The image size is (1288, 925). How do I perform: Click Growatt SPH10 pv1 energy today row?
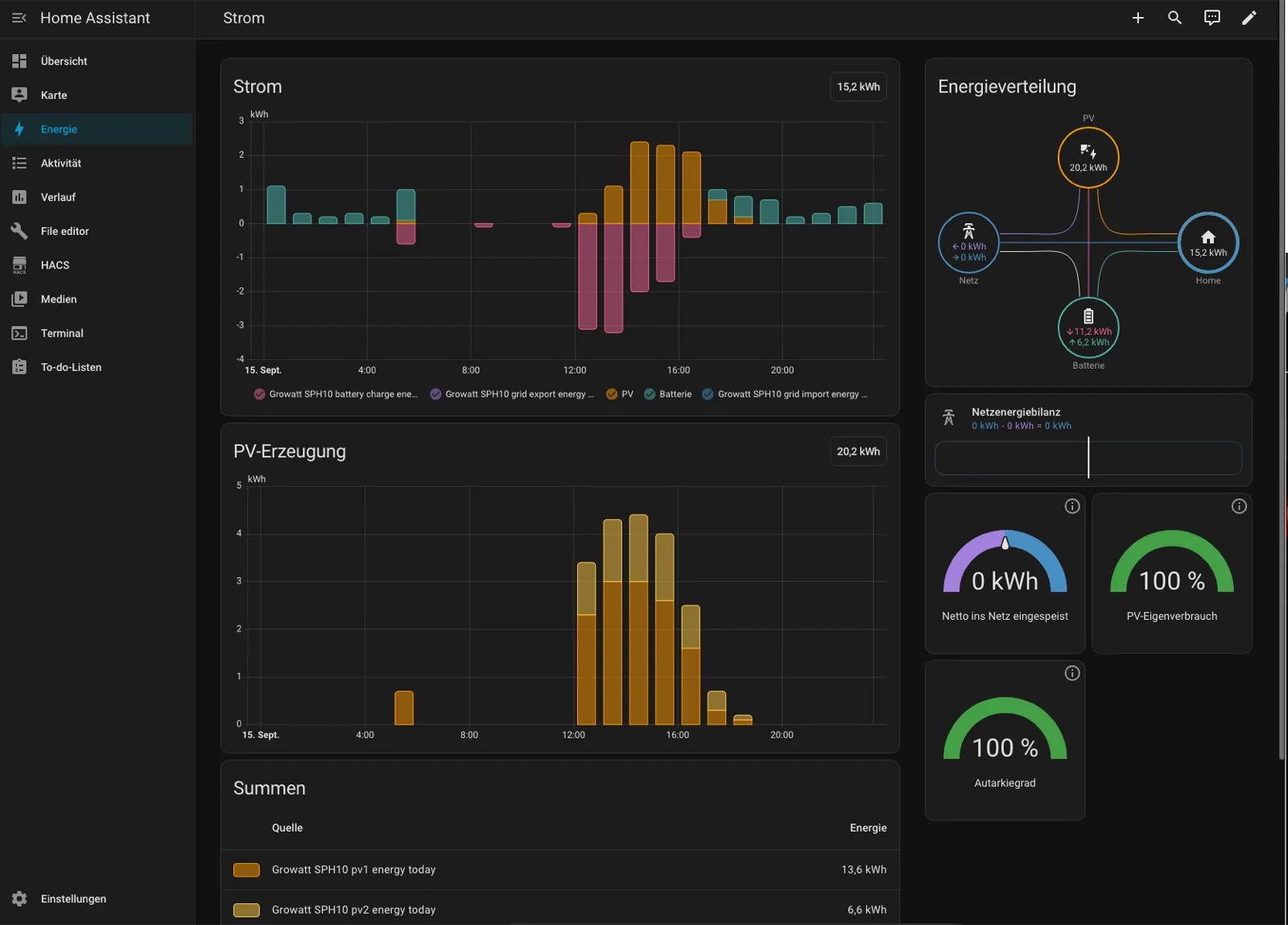[x=560, y=870]
